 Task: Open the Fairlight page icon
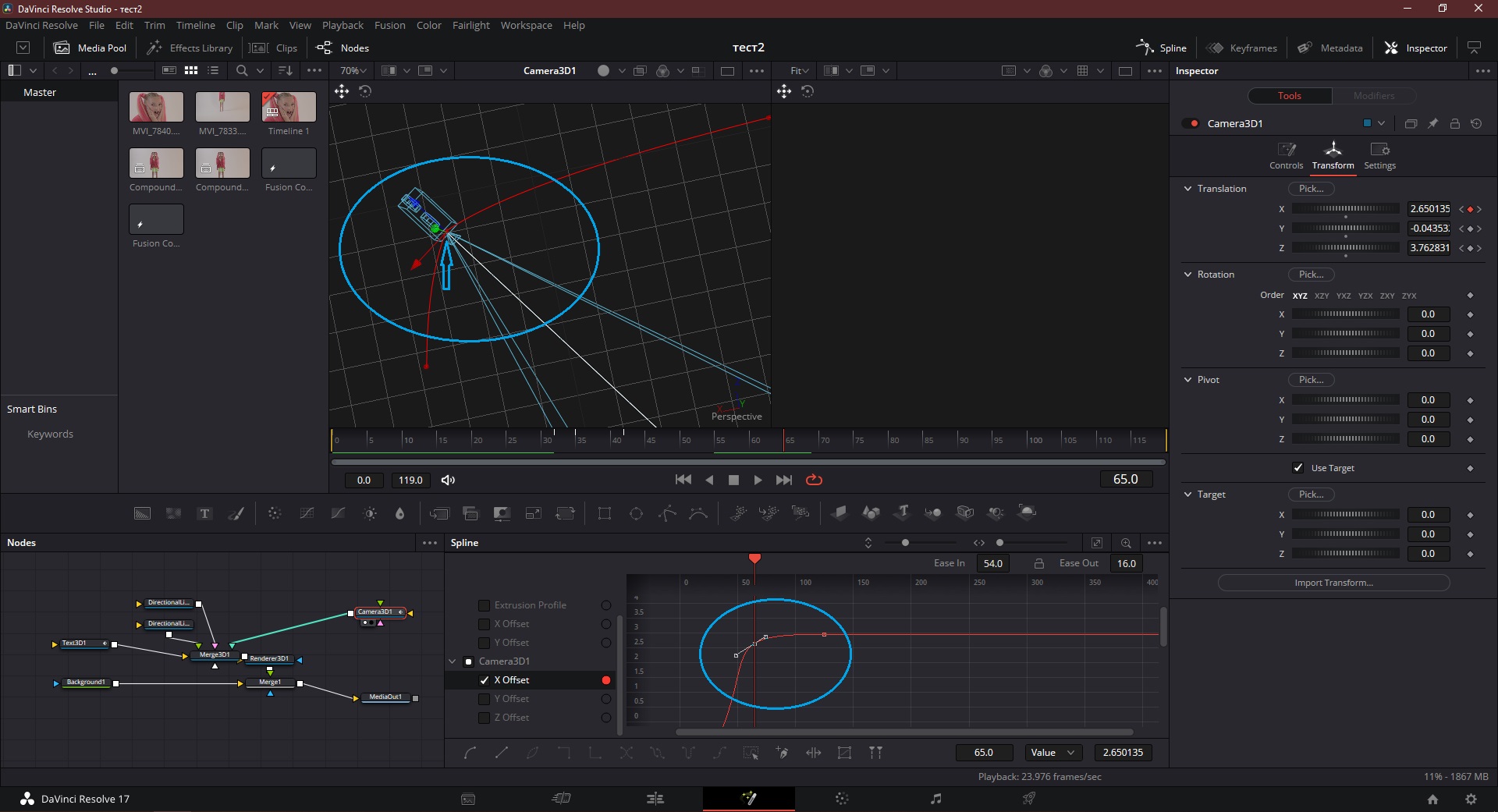935,798
